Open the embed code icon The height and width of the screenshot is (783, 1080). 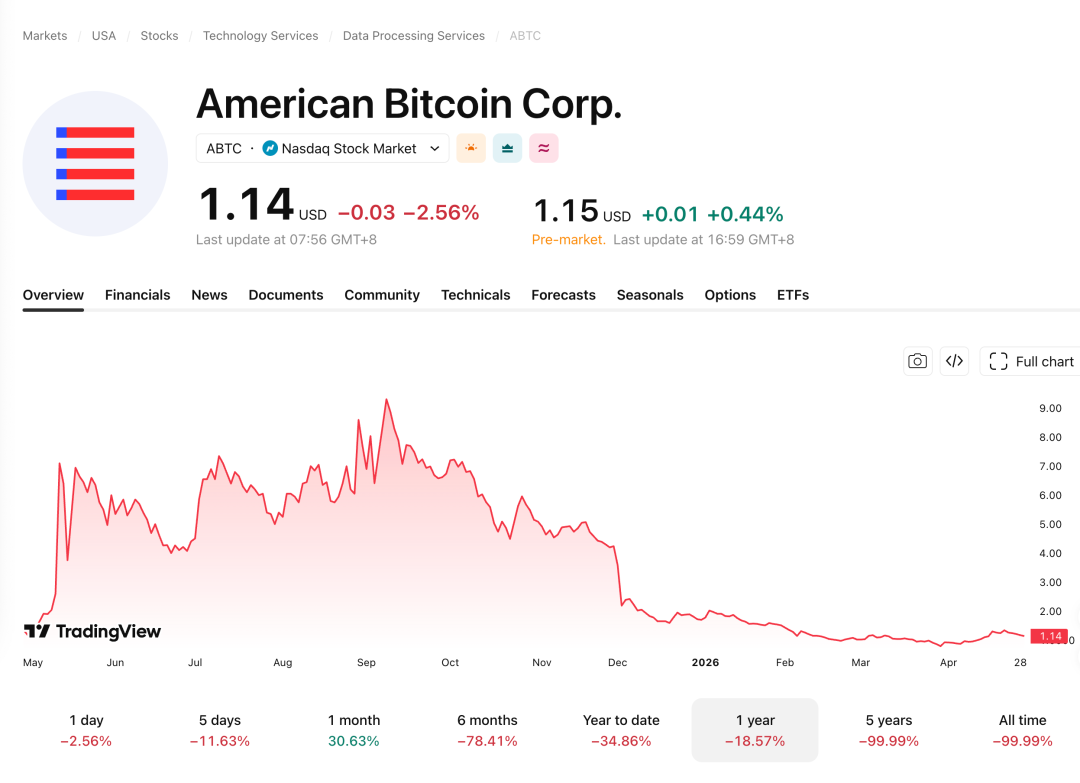[x=954, y=361]
